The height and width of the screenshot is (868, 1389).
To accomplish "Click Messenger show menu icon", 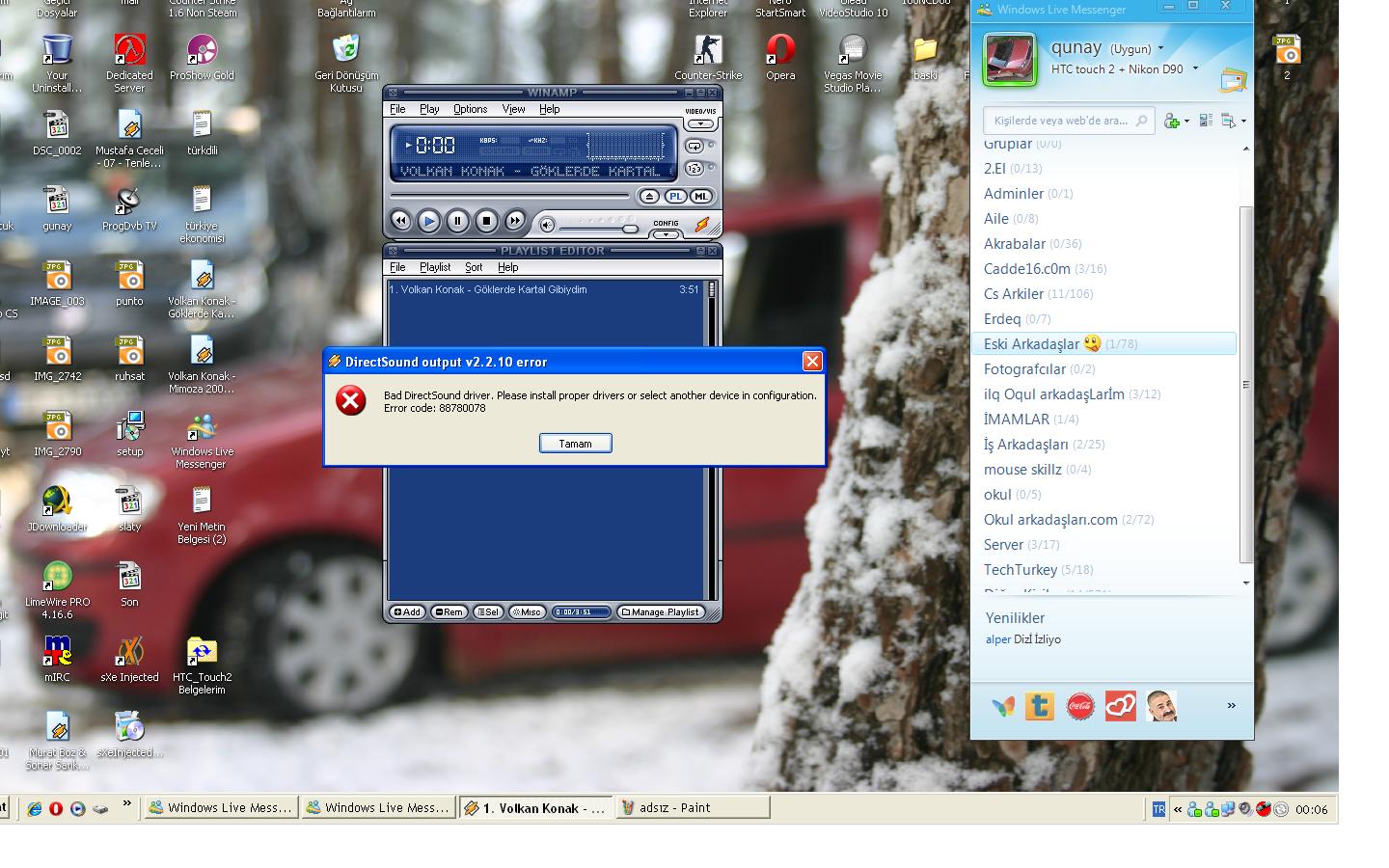I will pos(1229,121).
